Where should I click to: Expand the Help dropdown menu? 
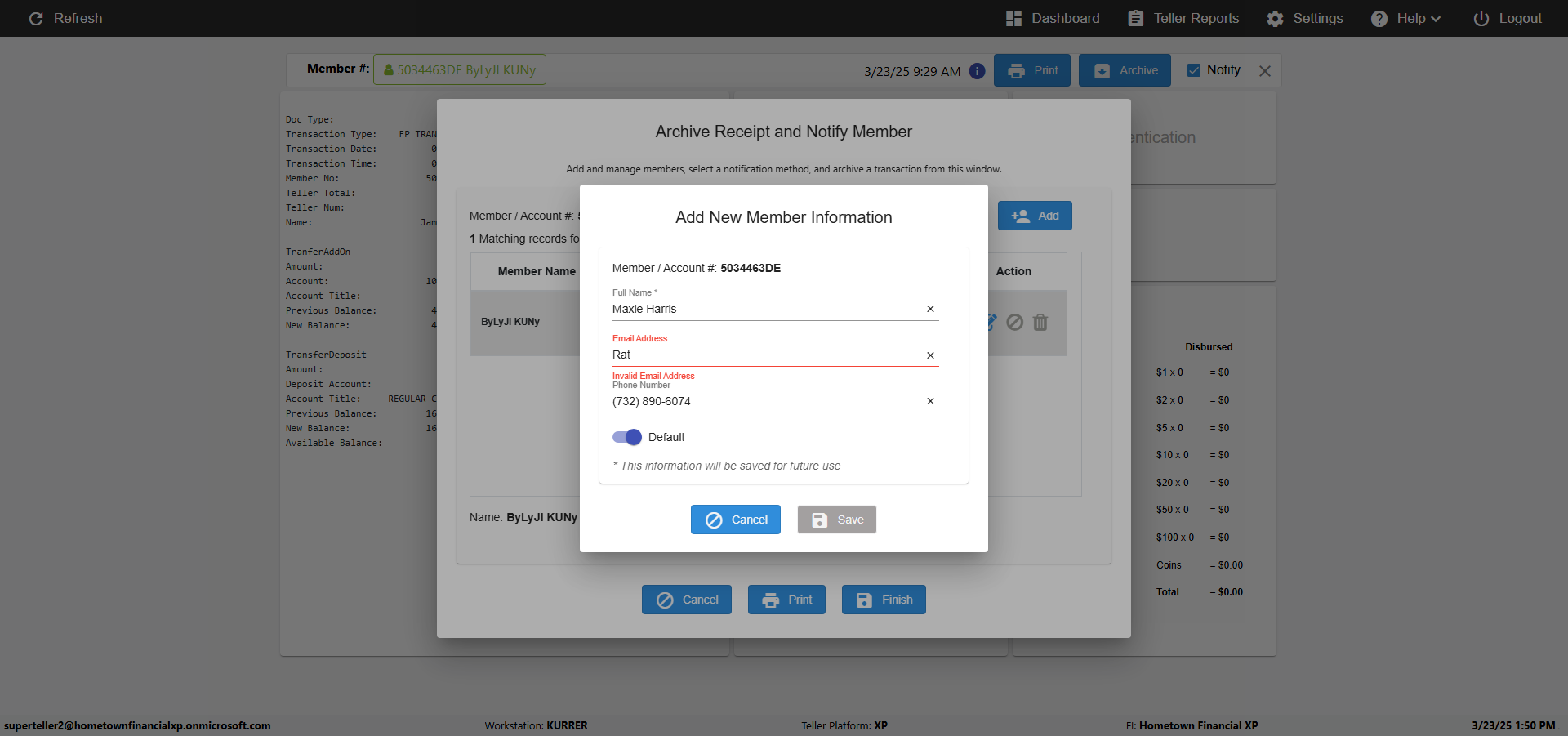pyautogui.click(x=1405, y=18)
